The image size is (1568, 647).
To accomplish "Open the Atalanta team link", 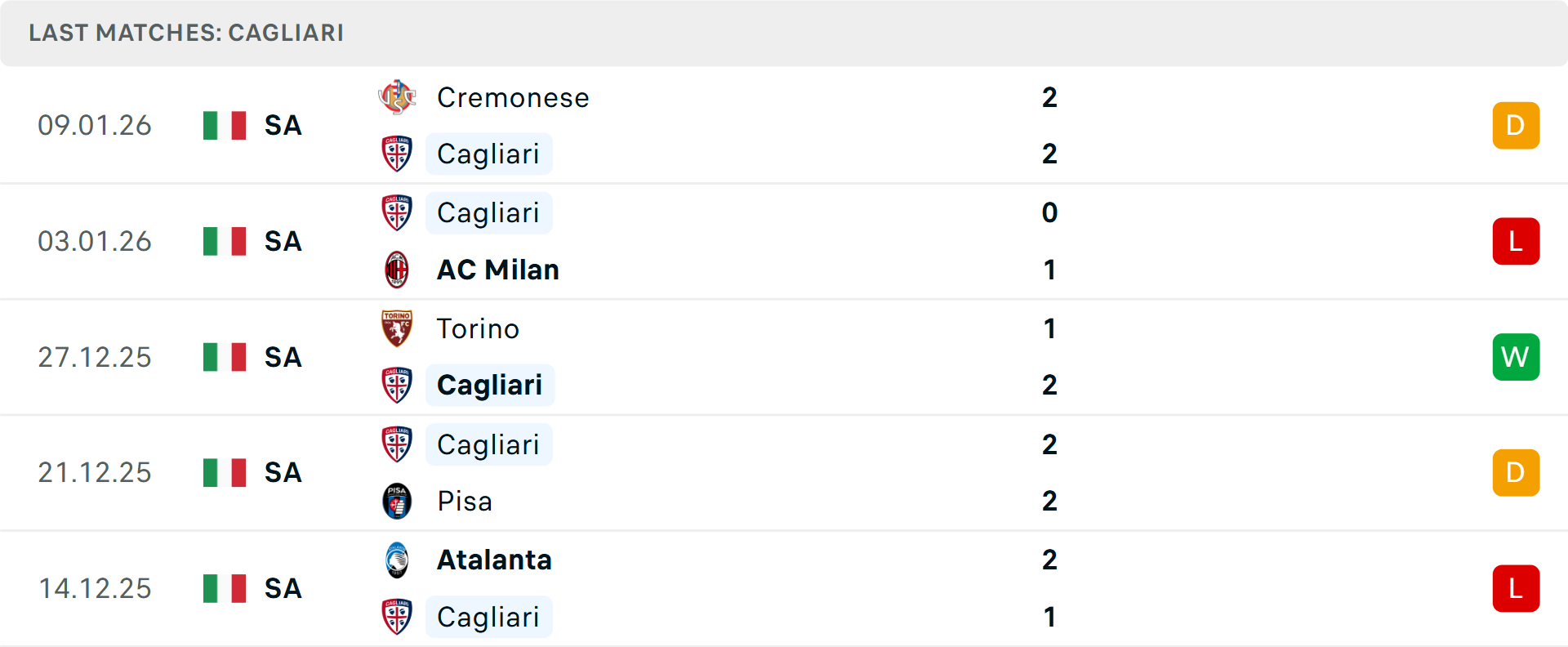I will tap(494, 560).
